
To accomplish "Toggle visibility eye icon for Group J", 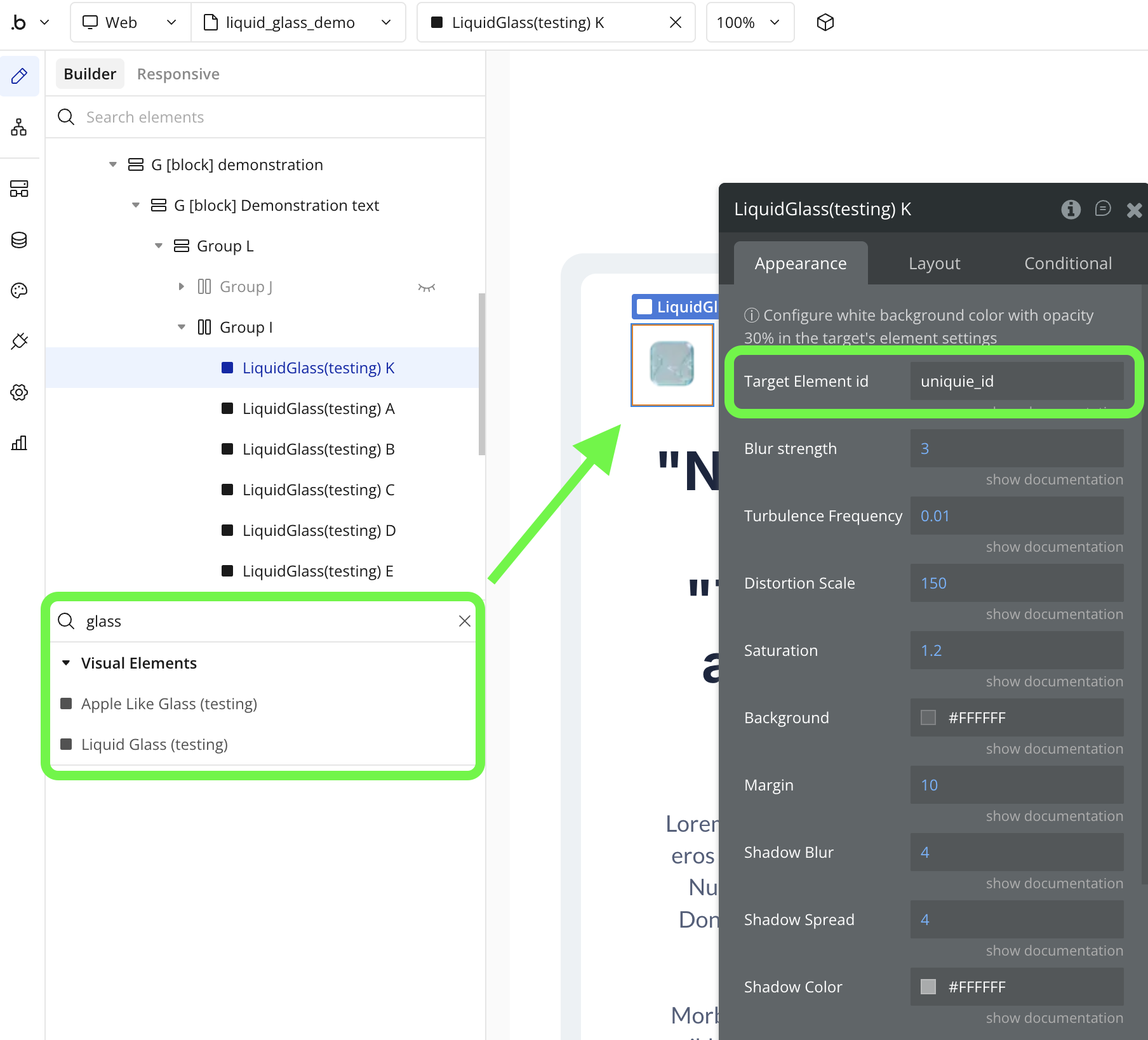I will tap(426, 288).
